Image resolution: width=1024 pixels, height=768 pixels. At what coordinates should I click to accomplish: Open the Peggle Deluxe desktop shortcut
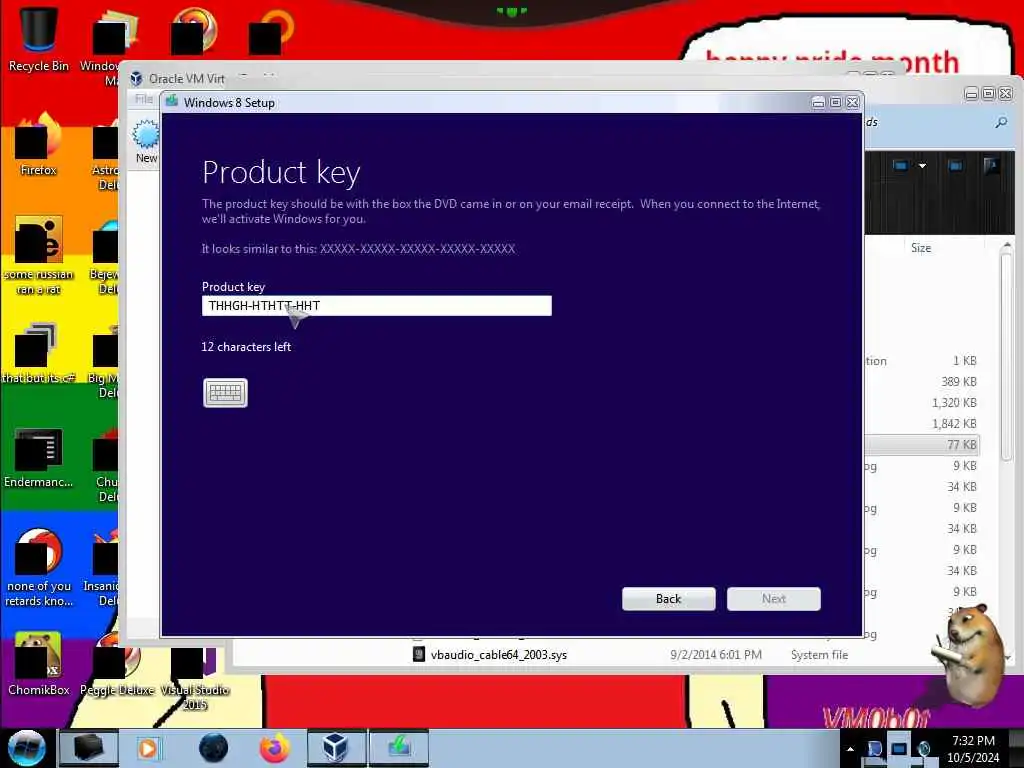click(x=116, y=664)
